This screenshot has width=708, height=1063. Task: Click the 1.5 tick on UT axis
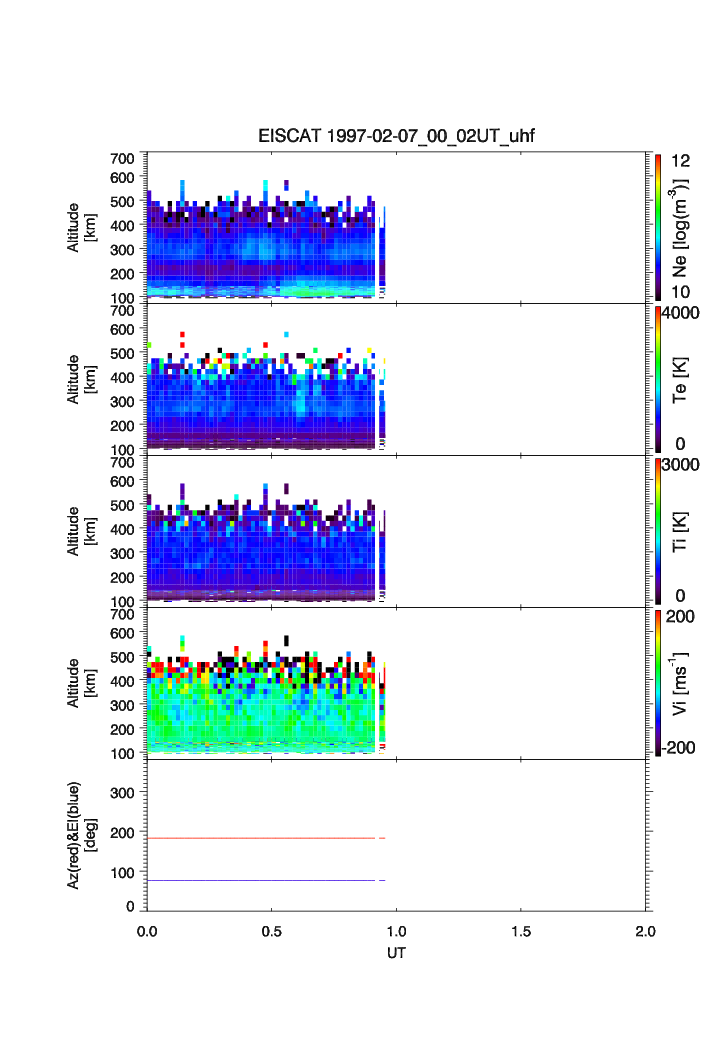(x=521, y=931)
